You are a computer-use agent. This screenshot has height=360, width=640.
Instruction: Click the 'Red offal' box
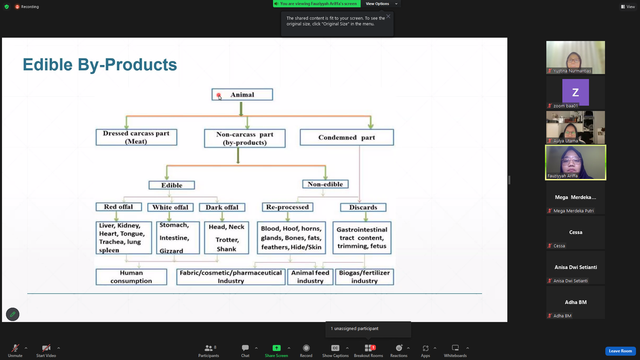coord(118,207)
